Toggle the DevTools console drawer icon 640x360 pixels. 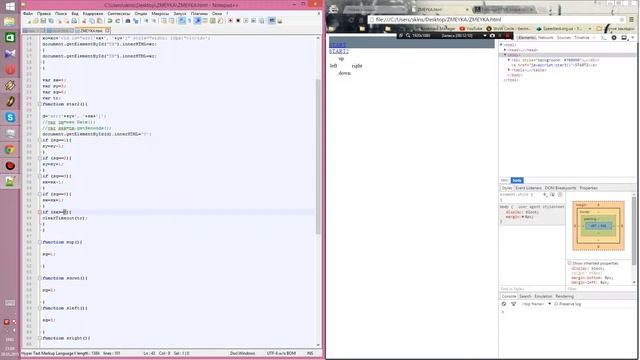tap(604, 38)
